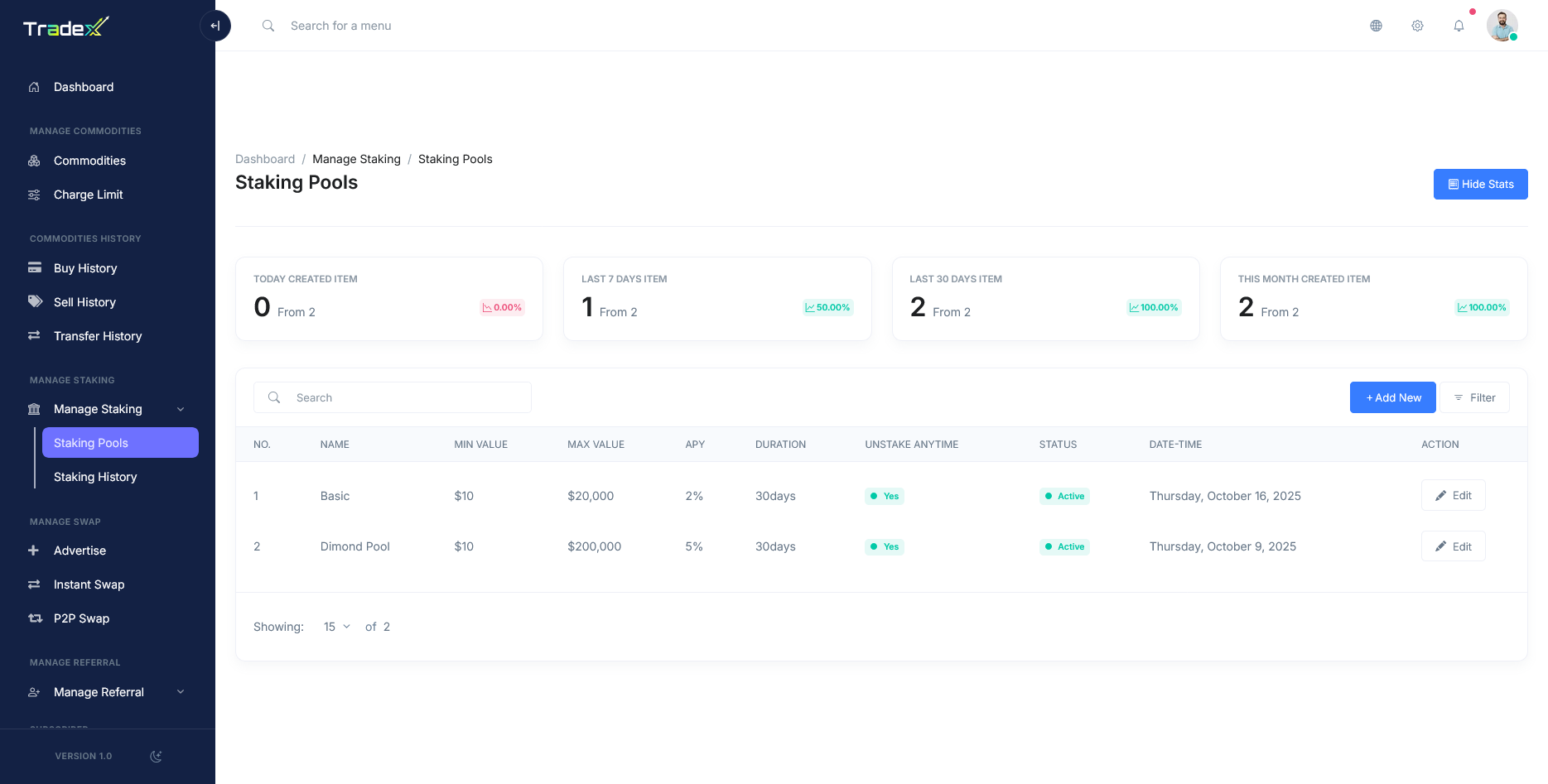Click the Buy History card icon
Viewport: 1548px width, 784px height.
[x=35, y=268]
